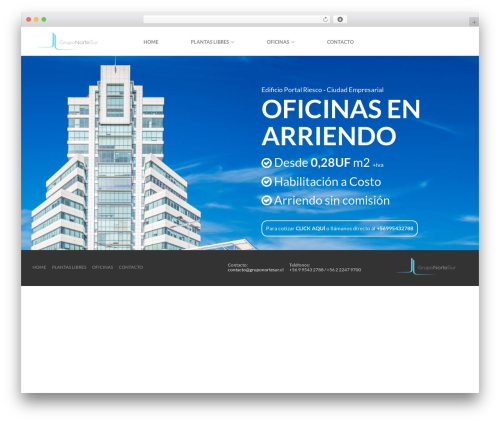Click the Desde 0,28UF m2 text
This screenshot has height=423, width=500.
(x=328, y=163)
